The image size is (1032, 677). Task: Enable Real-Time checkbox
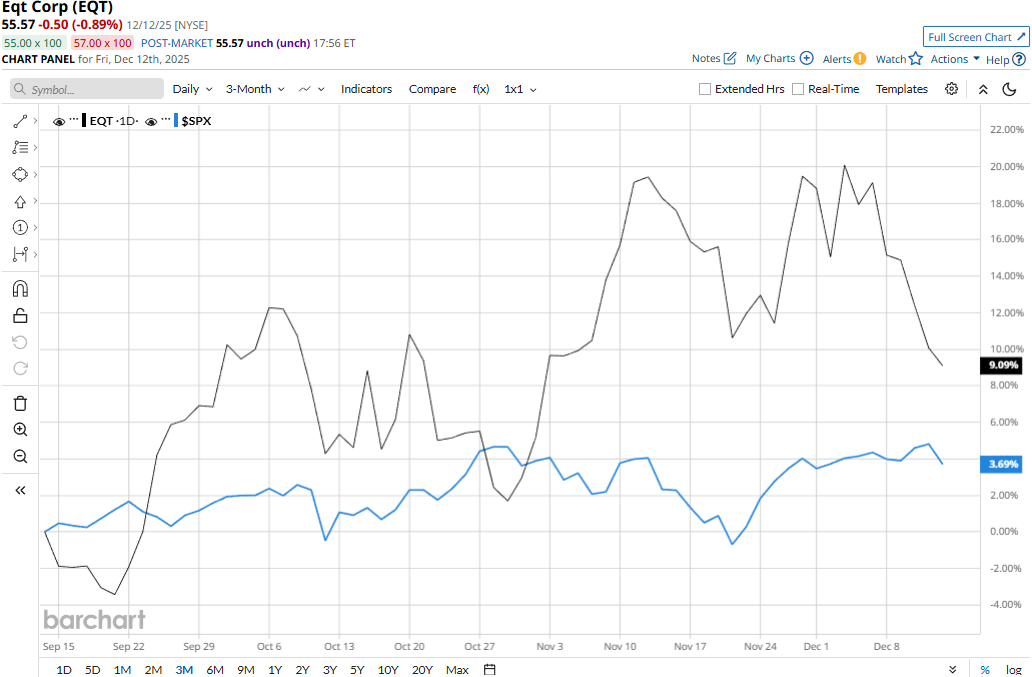point(798,89)
